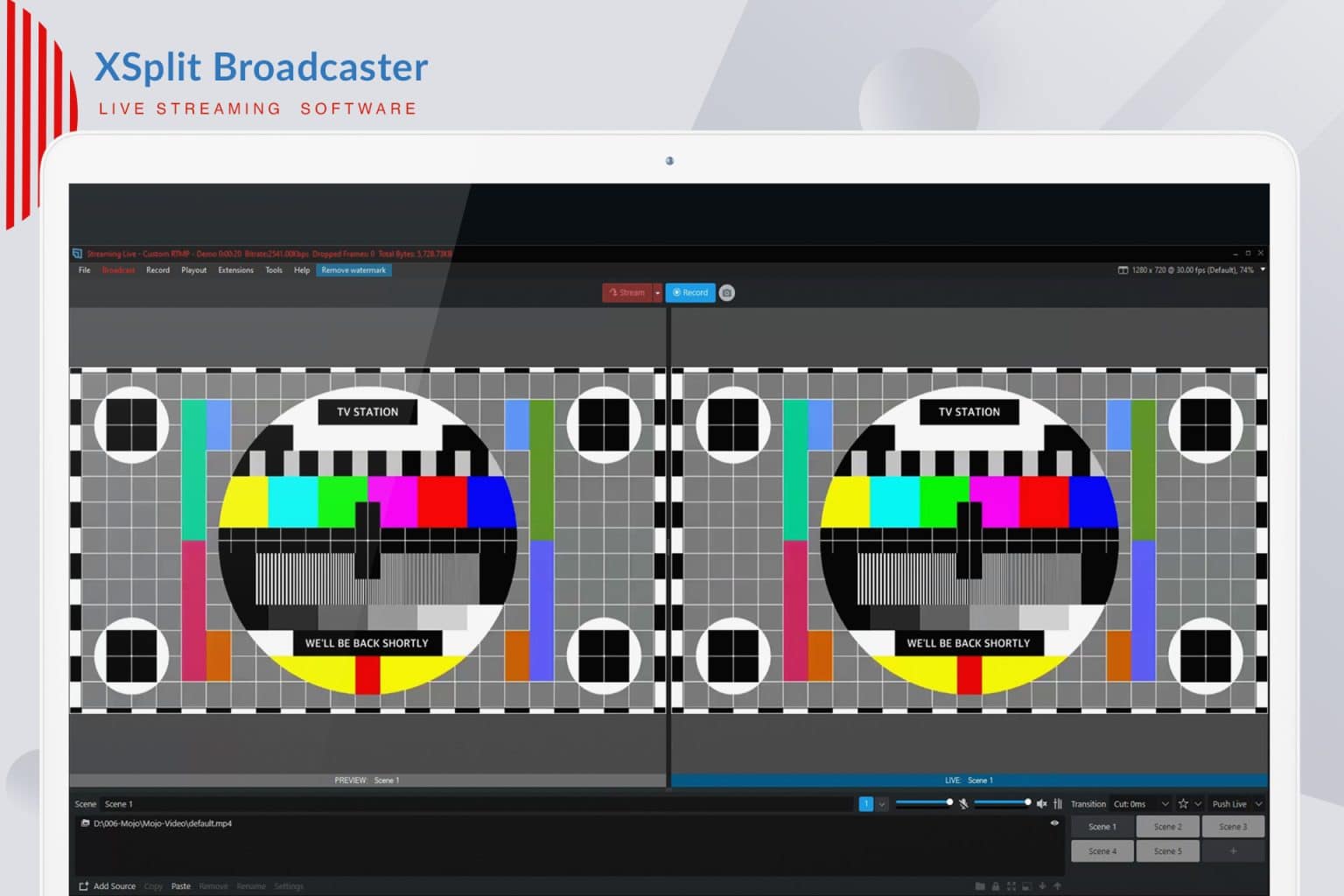Take a snapshot using the camera icon
1344x896 pixels.
(727, 293)
